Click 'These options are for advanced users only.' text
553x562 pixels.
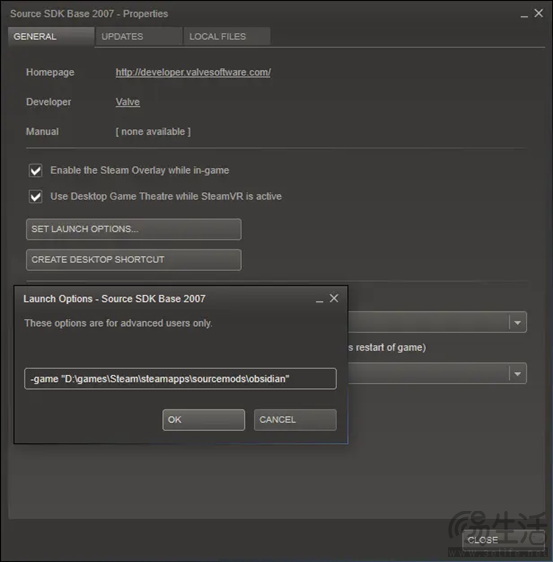click(x=118, y=323)
